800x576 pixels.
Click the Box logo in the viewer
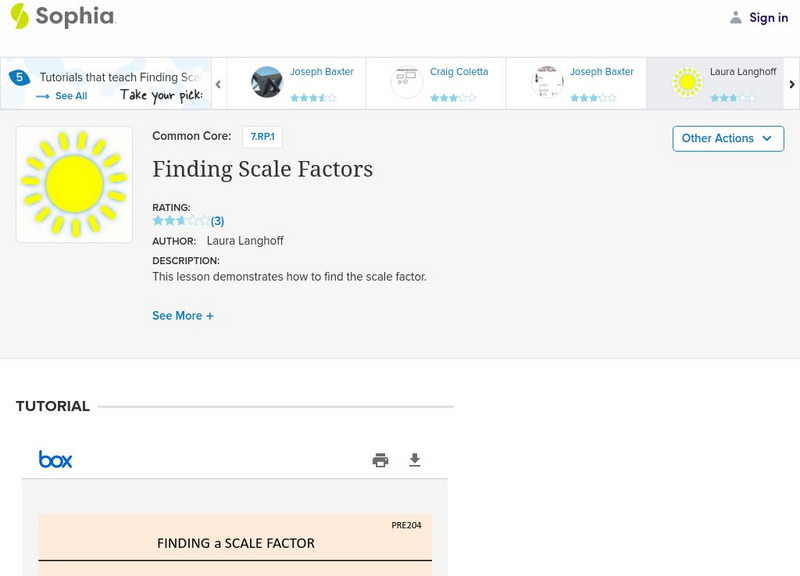(x=56, y=459)
